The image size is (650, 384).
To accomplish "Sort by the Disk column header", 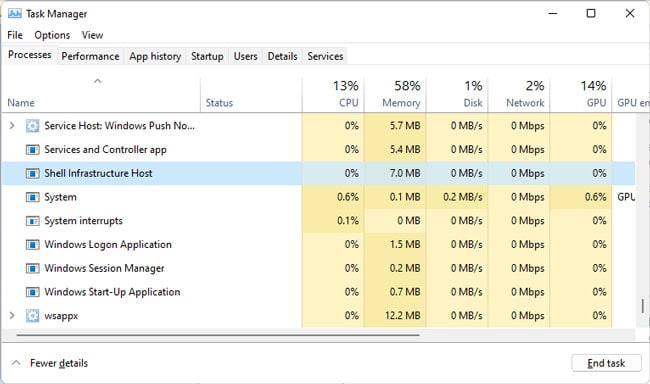I will coord(457,95).
